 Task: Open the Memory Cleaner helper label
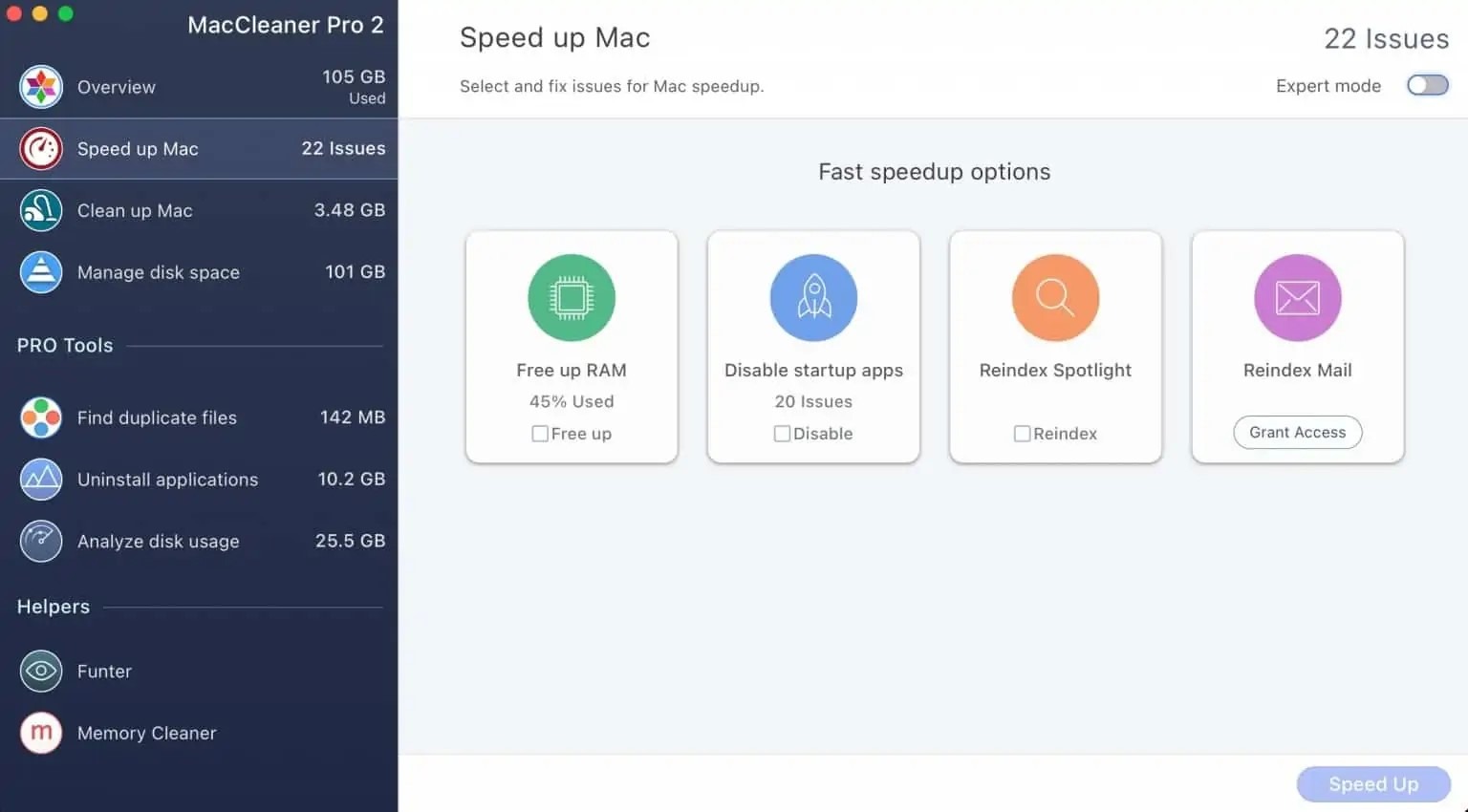click(x=147, y=733)
